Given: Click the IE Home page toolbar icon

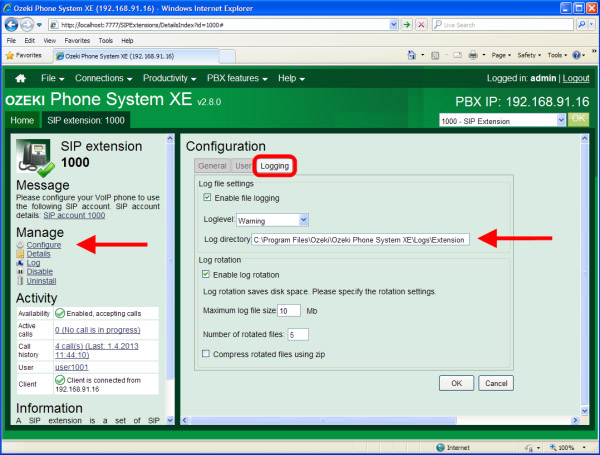Looking at the screenshot, I should (412, 55).
